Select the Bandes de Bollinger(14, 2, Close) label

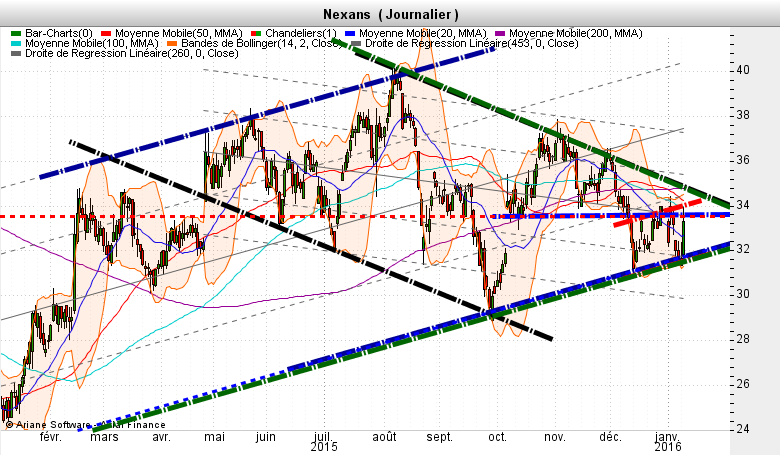[261, 43]
